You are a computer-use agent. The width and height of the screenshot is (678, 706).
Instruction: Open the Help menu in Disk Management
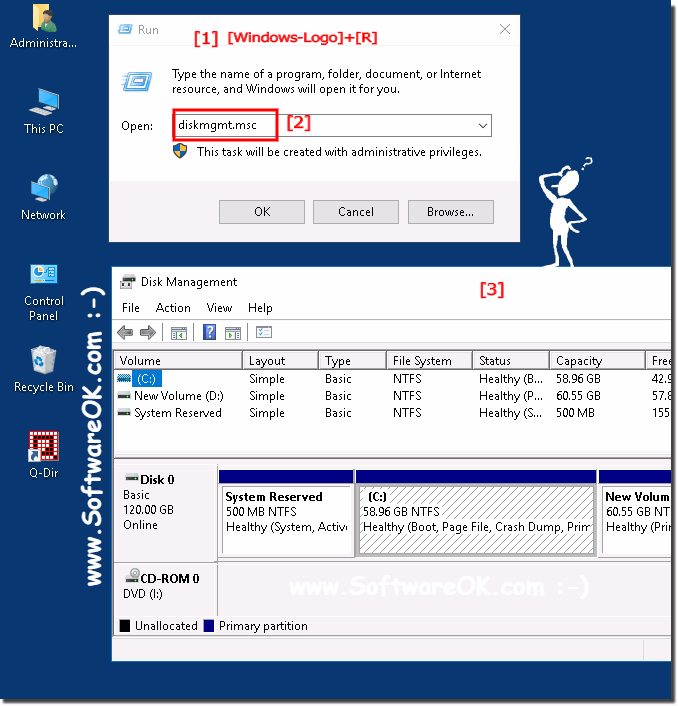pyautogui.click(x=260, y=308)
